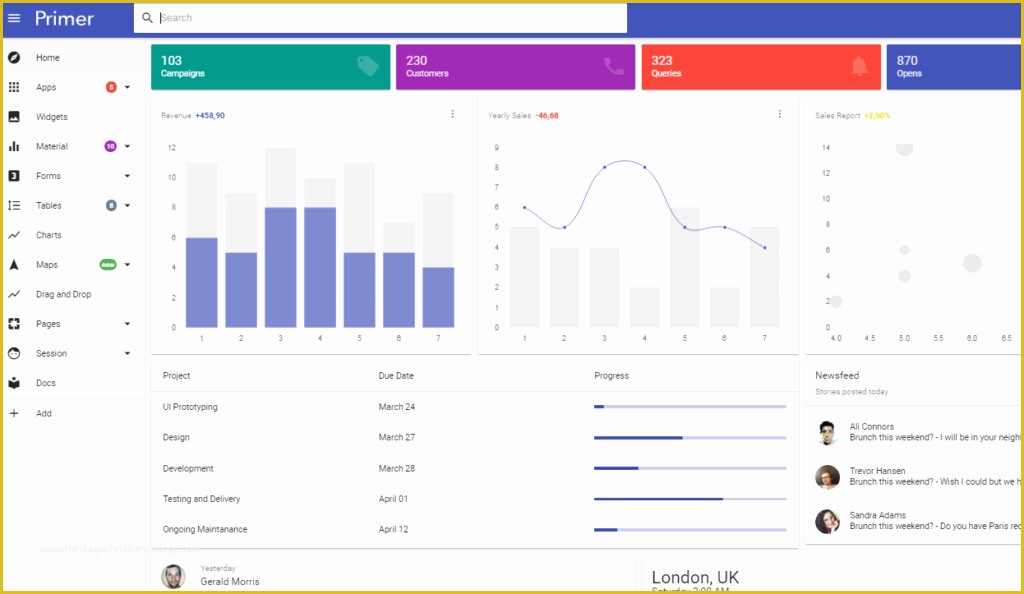Expand the Forms submenu arrow
This screenshot has width=1024, height=594.
(x=127, y=176)
